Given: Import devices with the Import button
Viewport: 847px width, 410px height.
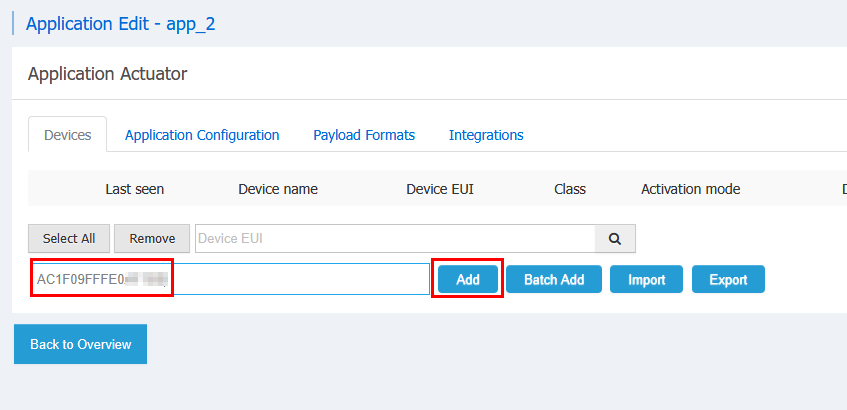Looking at the screenshot, I should [x=646, y=279].
